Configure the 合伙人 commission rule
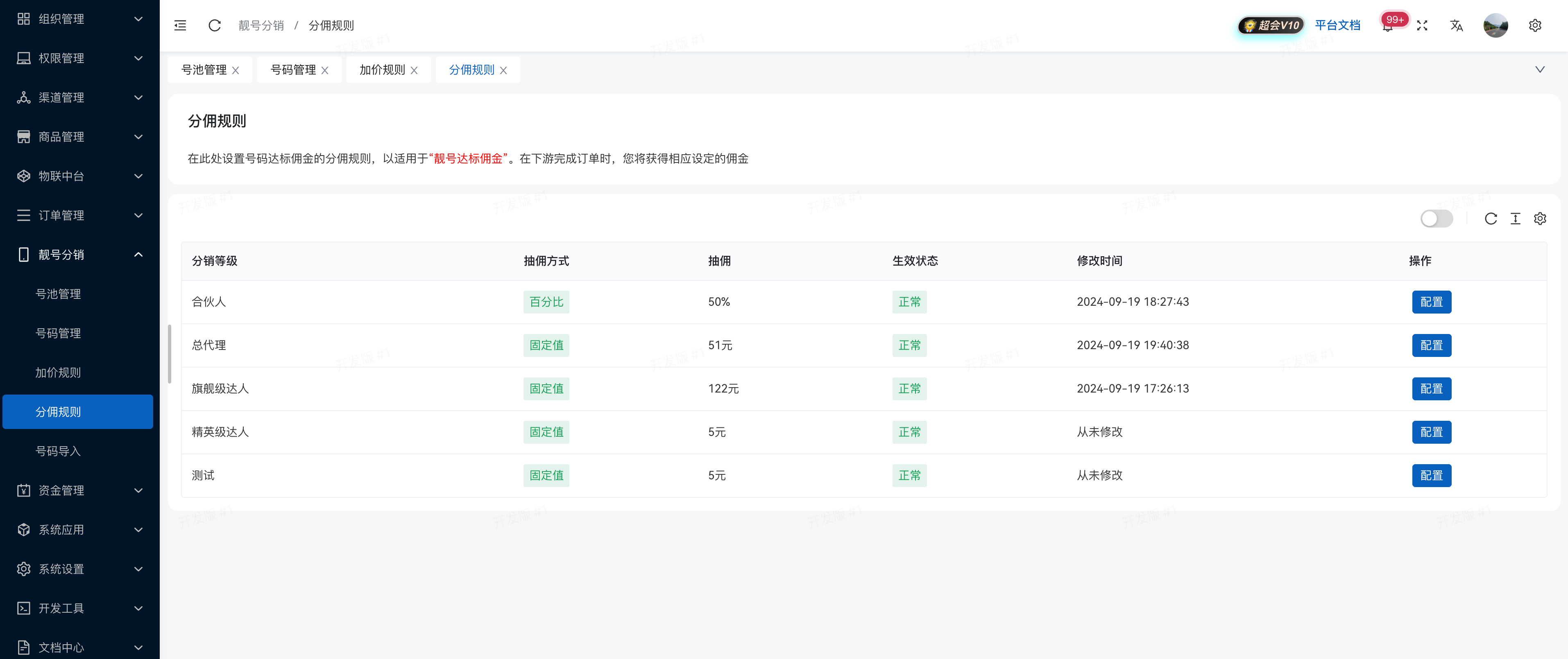The width and height of the screenshot is (1568, 659). click(x=1432, y=302)
